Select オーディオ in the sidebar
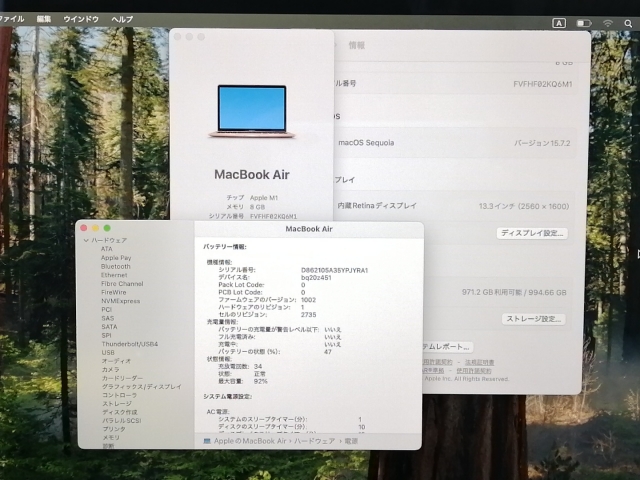This screenshot has width=640, height=480. [116, 361]
